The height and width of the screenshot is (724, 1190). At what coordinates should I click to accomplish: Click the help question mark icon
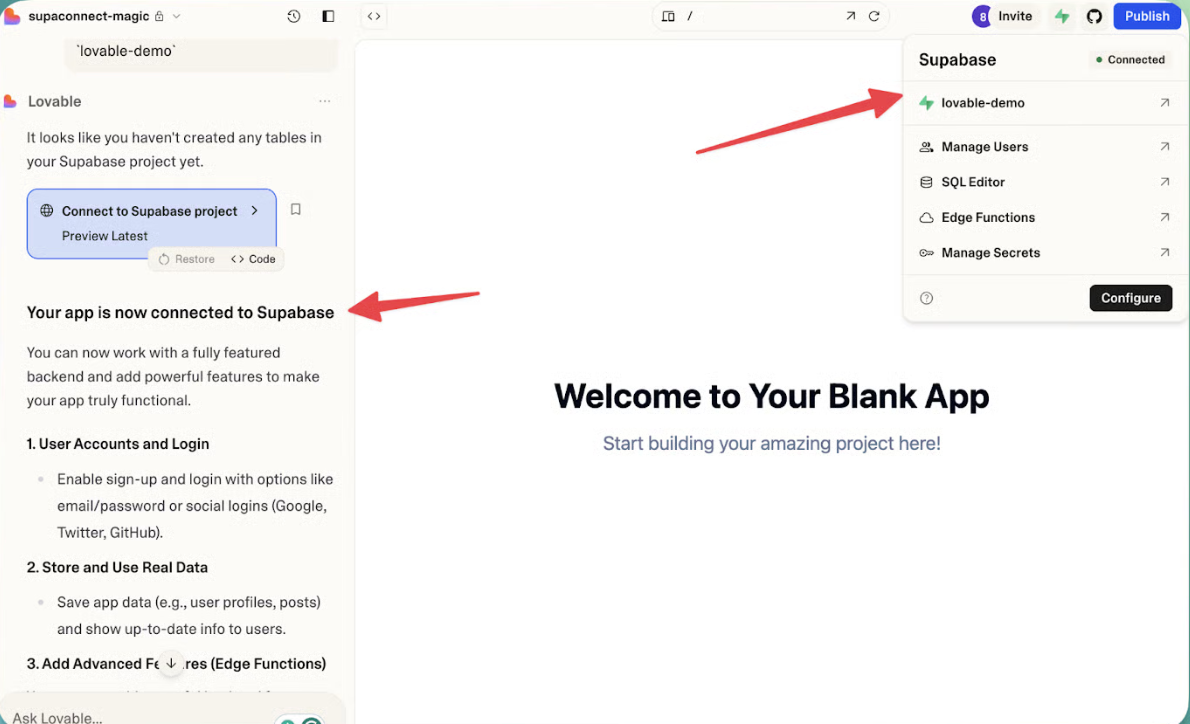(x=926, y=298)
